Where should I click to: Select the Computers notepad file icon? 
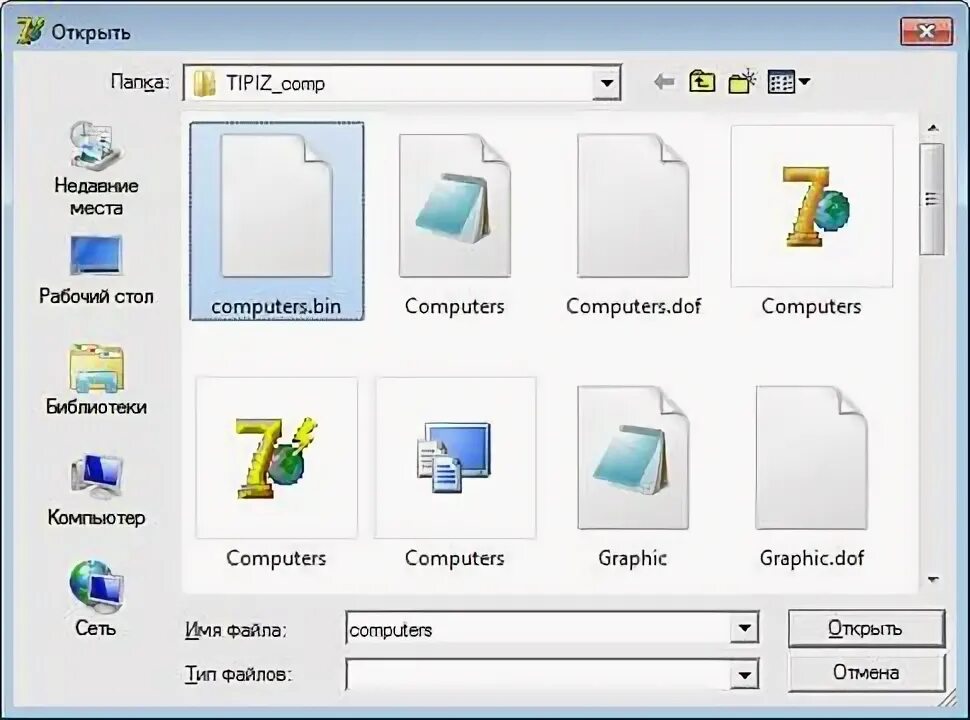[x=455, y=205]
